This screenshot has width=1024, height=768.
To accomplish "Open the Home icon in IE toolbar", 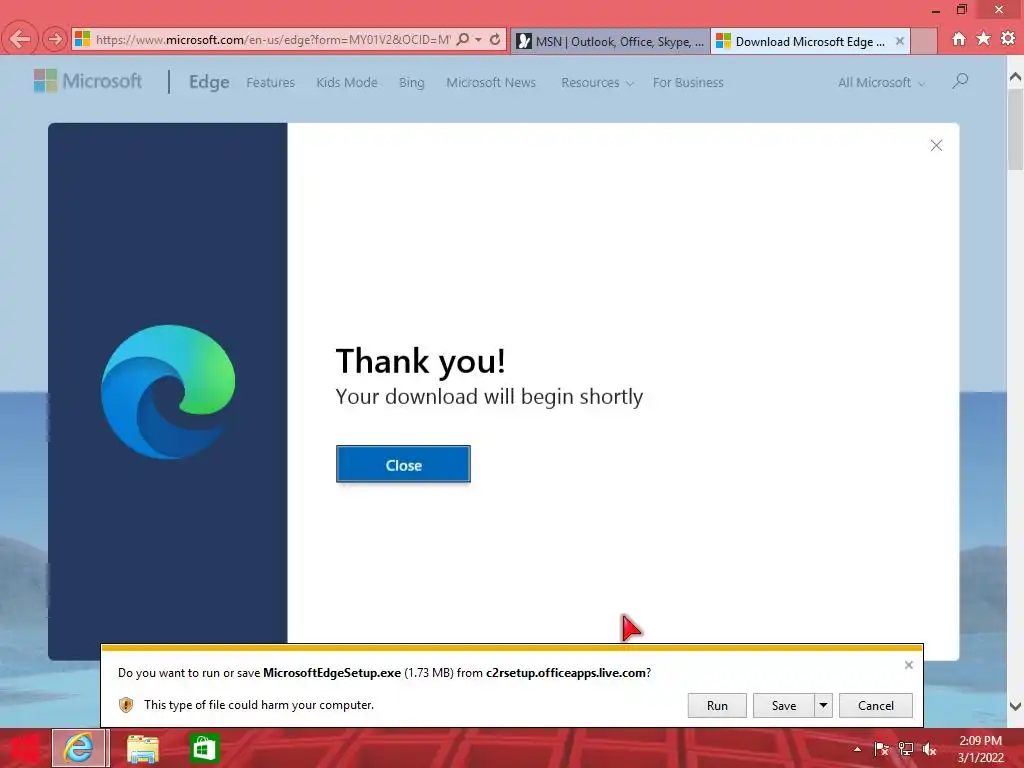I will (958, 39).
